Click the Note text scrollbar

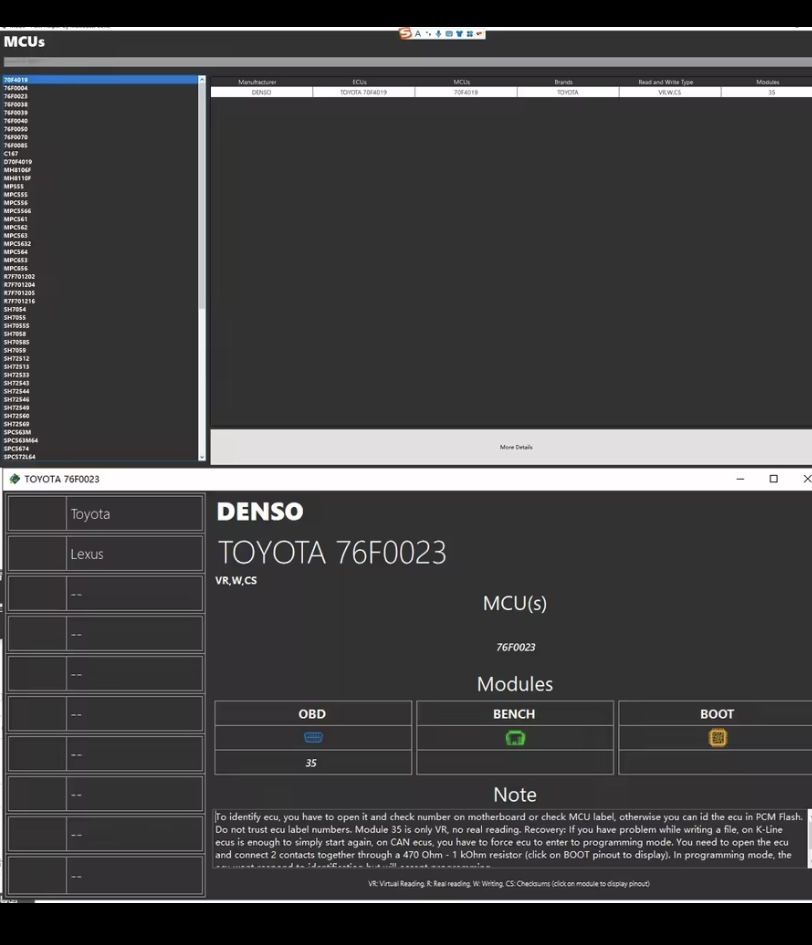pos(810,838)
